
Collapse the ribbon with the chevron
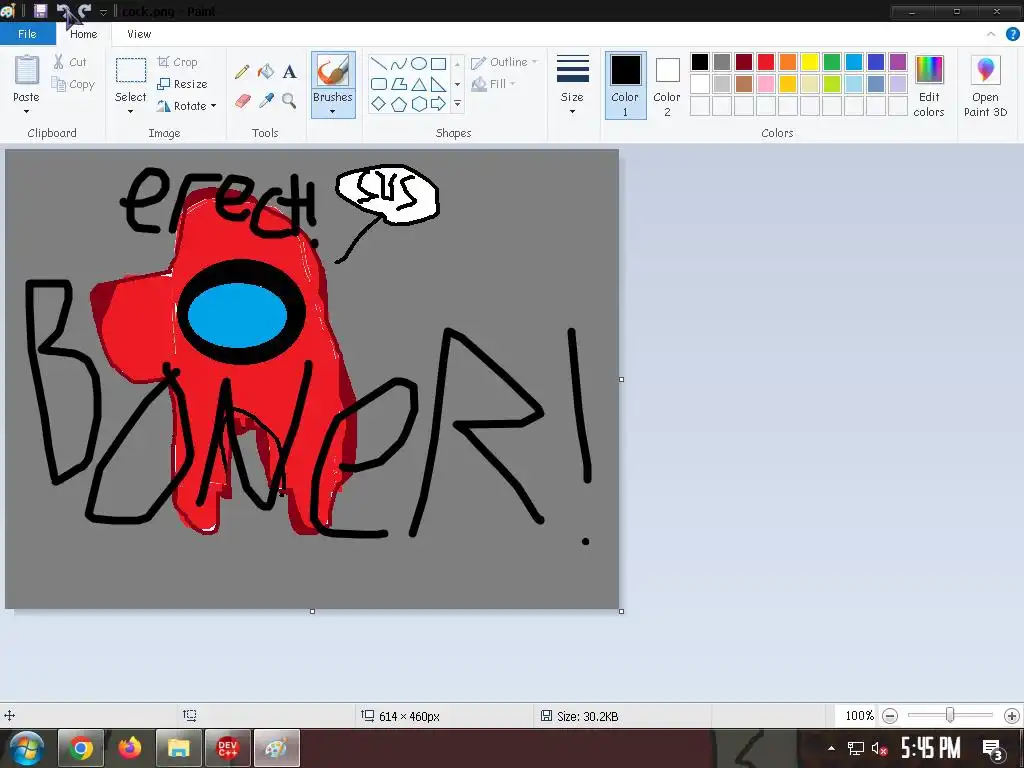point(991,34)
